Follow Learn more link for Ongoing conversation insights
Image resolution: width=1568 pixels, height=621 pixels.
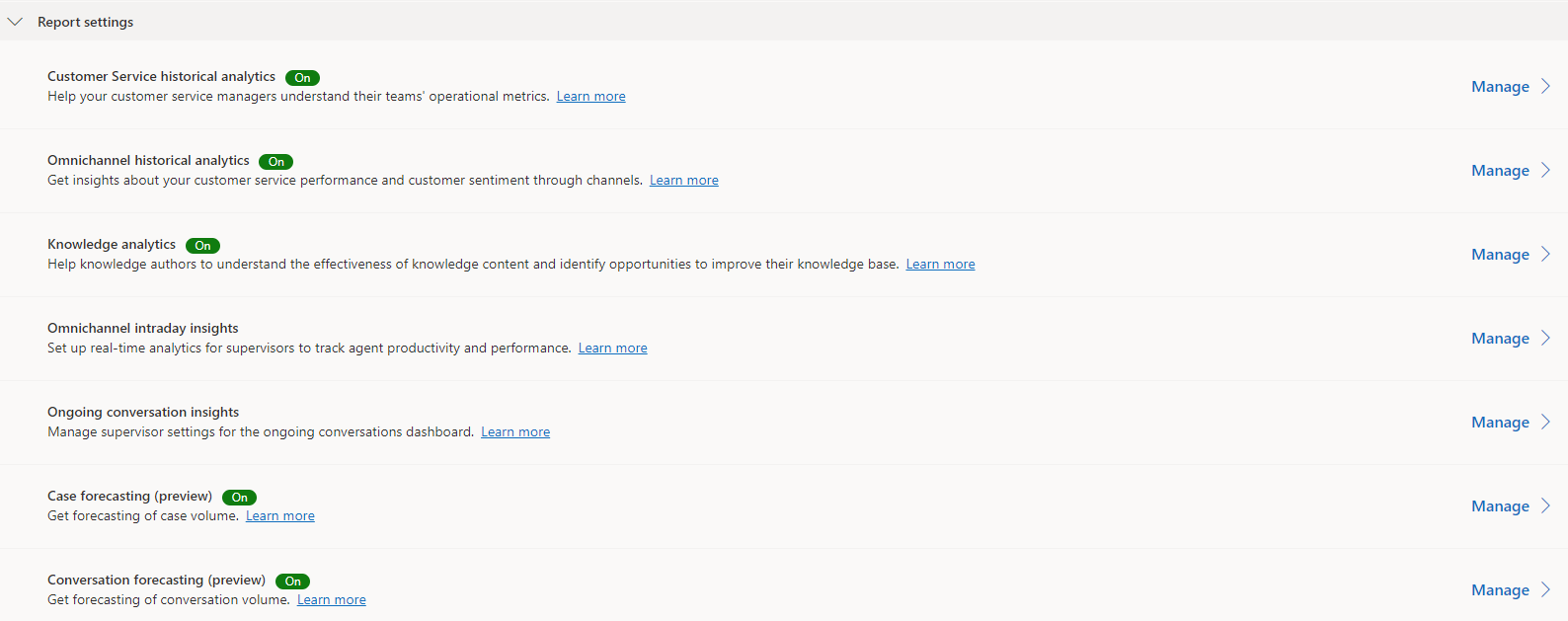tap(515, 432)
